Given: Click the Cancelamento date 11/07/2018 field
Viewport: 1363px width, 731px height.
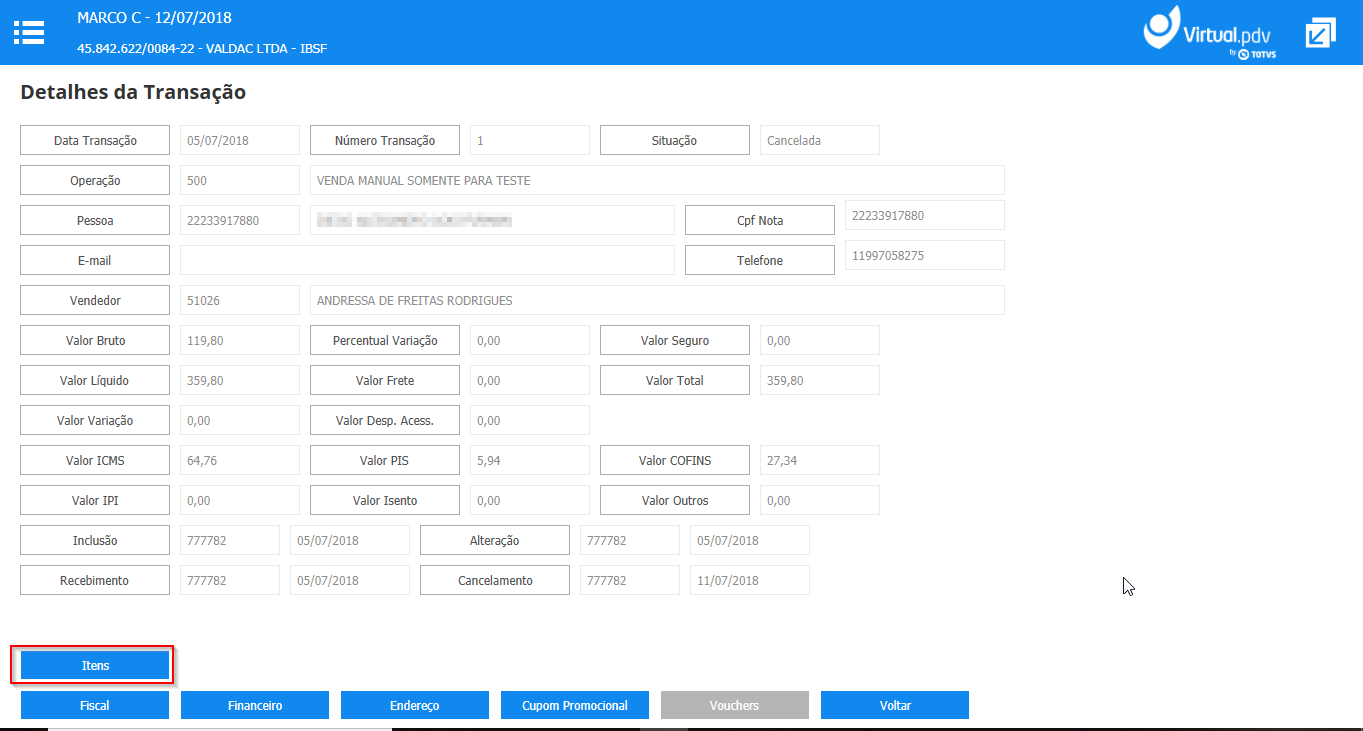Looking at the screenshot, I should [750, 580].
